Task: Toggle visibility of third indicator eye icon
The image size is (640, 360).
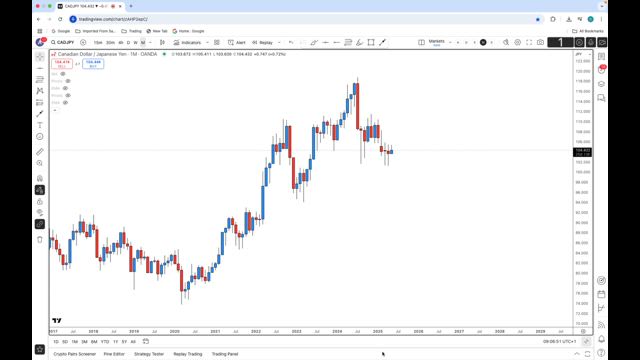Action: [65, 88]
